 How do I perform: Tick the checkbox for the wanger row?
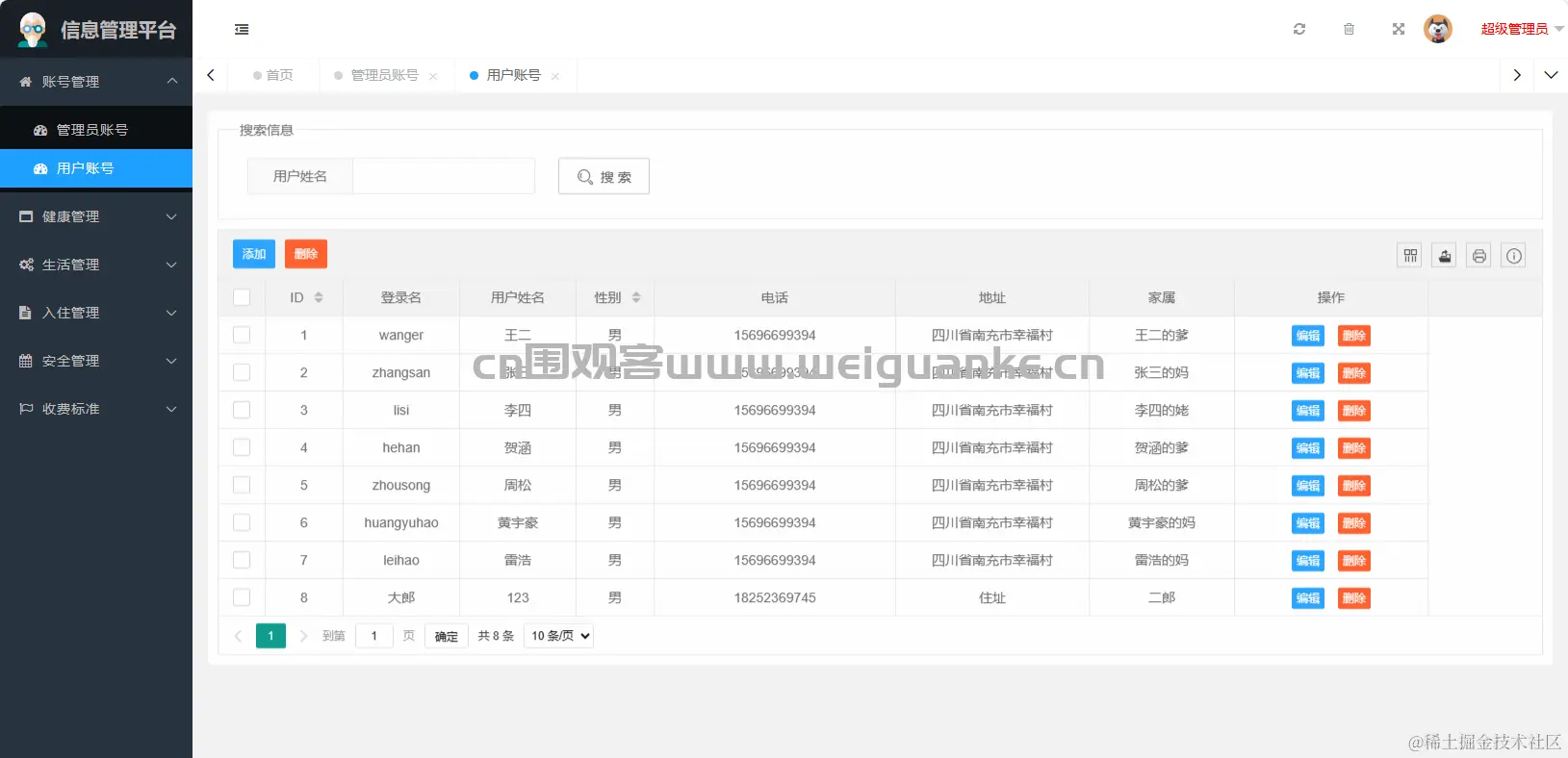click(242, 335)
